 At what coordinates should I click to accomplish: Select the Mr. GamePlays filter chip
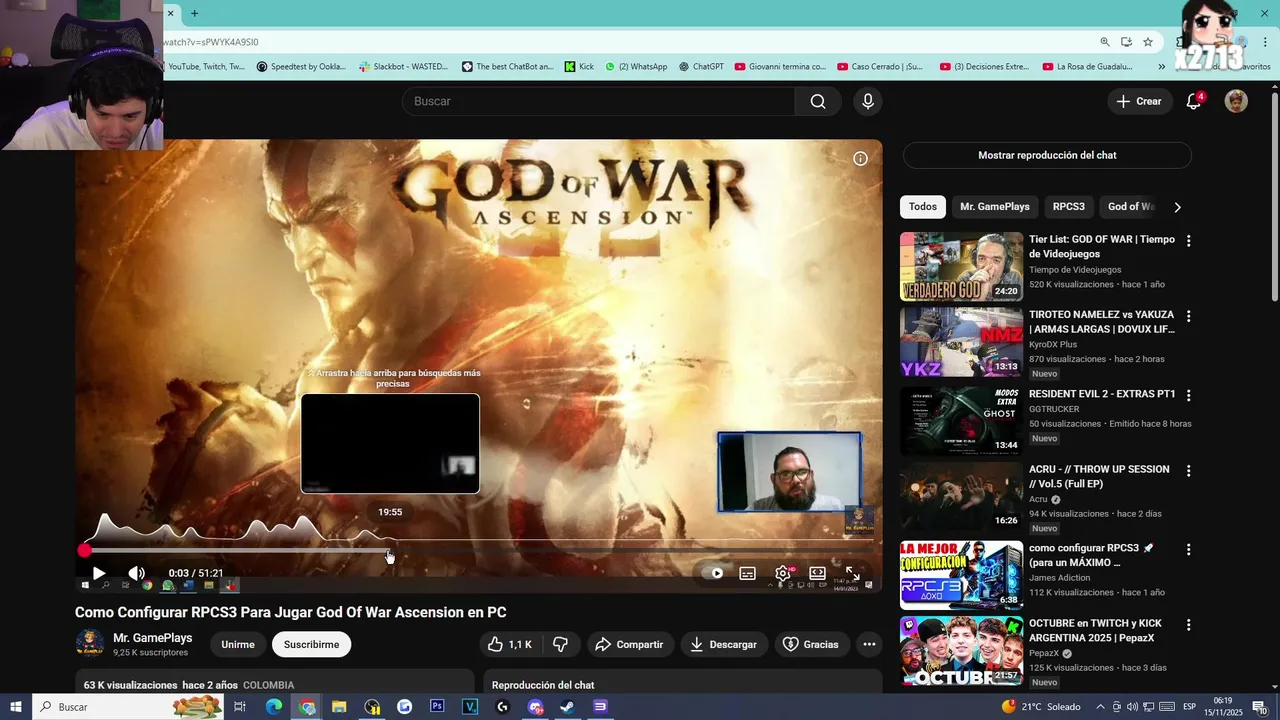tap(994, 207)
